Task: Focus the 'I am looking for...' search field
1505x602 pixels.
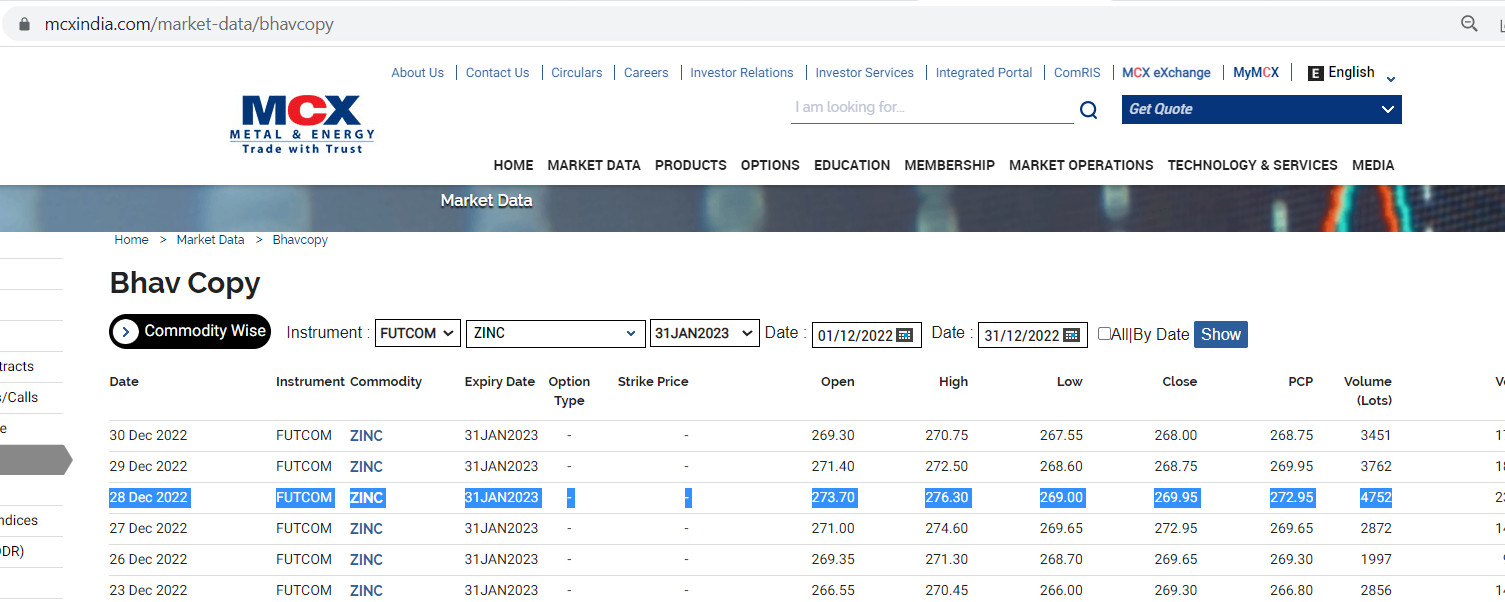Action: [x=932, y=108]
